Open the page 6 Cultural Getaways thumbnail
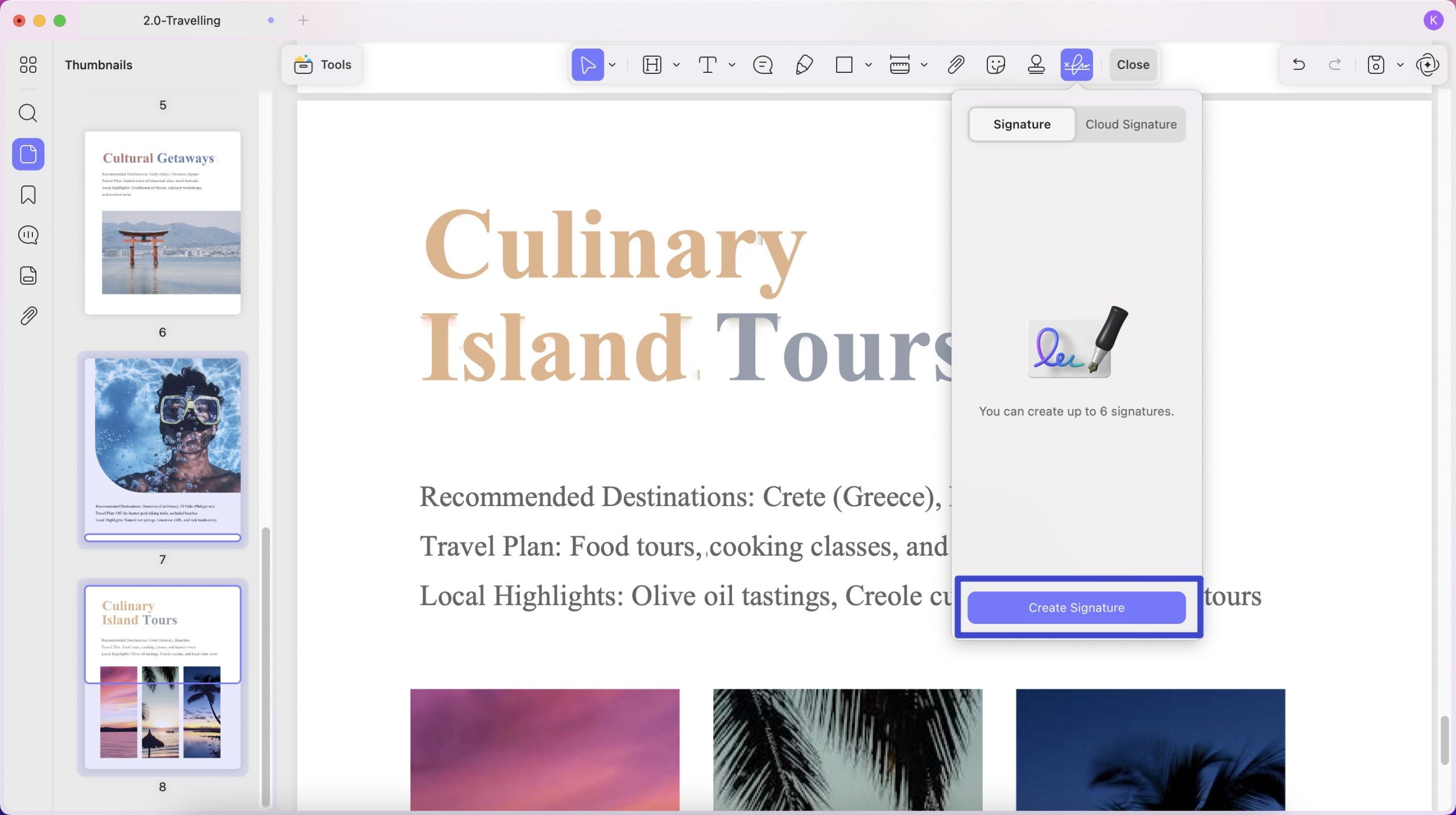Screen dimensions: 1456x815 tap(163, 222)
